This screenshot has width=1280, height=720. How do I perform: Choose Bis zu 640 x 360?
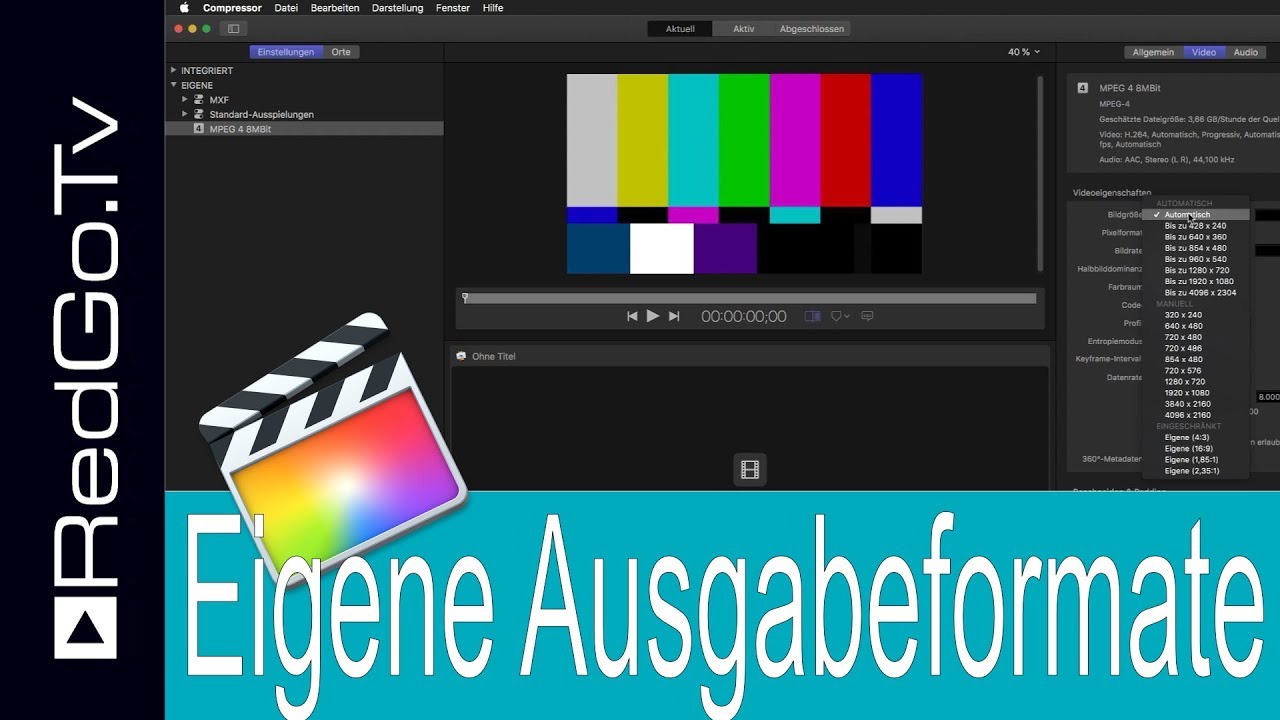1196,237
